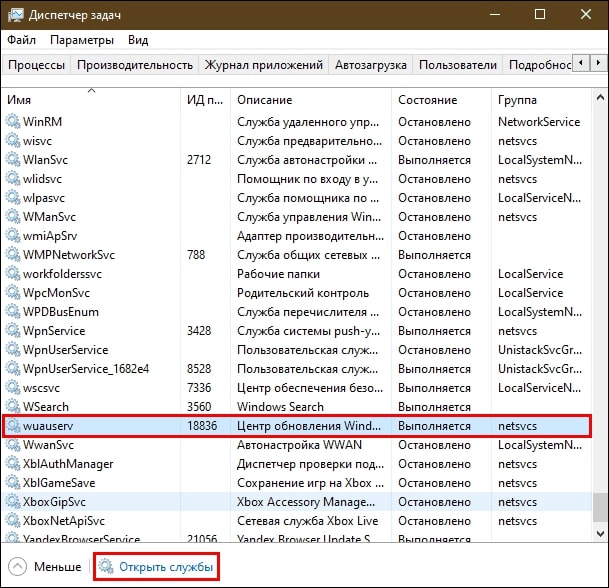Click PID 2712 of WlanSvc
This screenshot has width=609, height=588.
click(199, 160)
